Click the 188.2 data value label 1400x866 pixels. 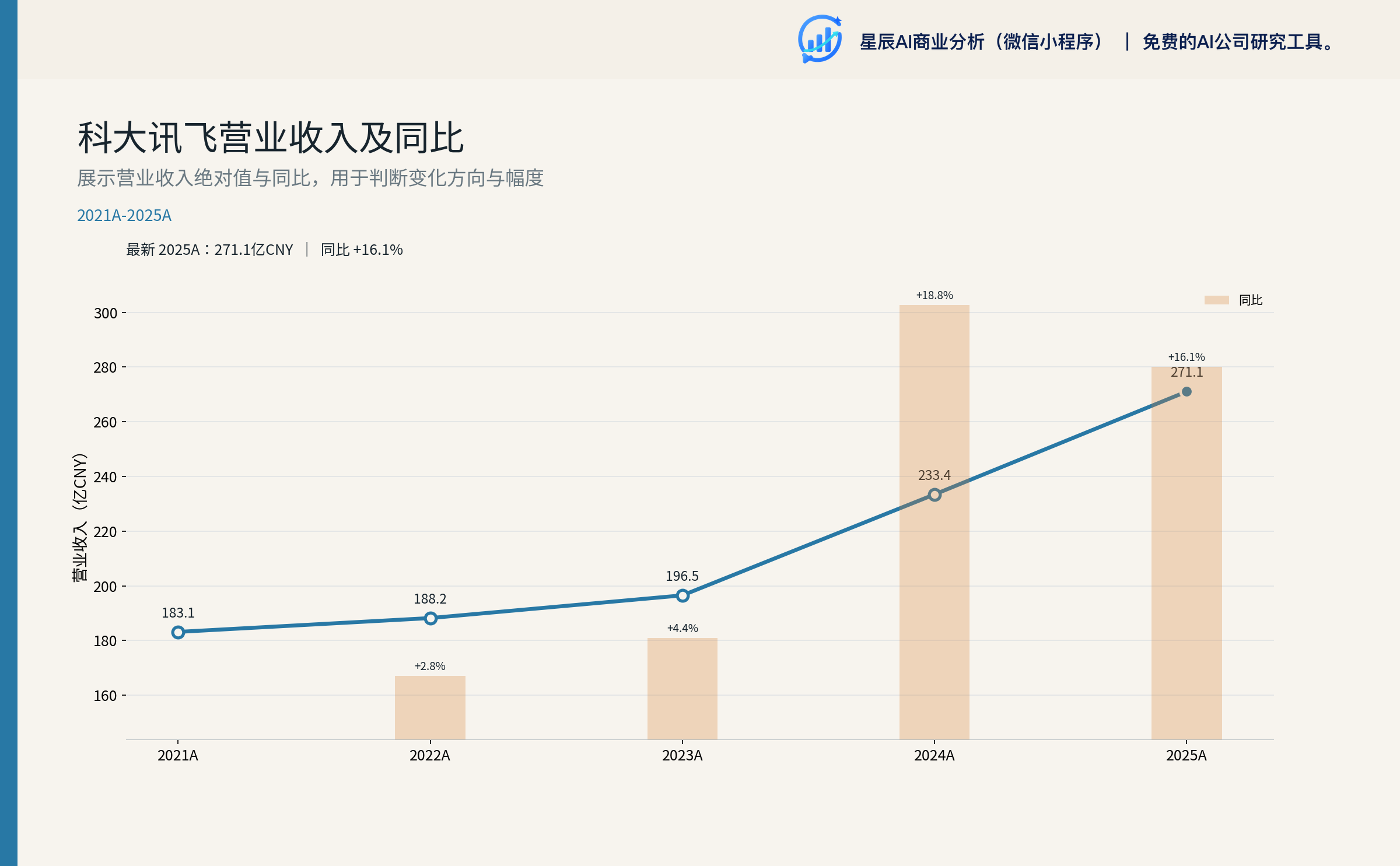430,599
